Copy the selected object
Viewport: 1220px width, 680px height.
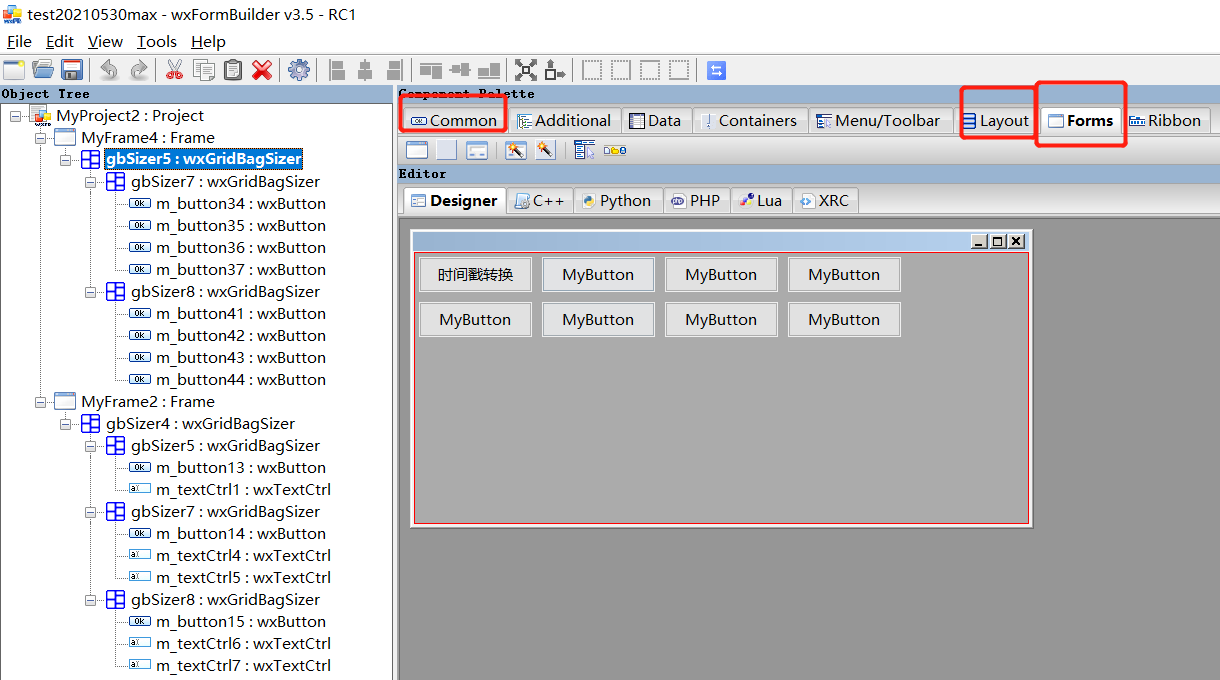coord(204,70)
